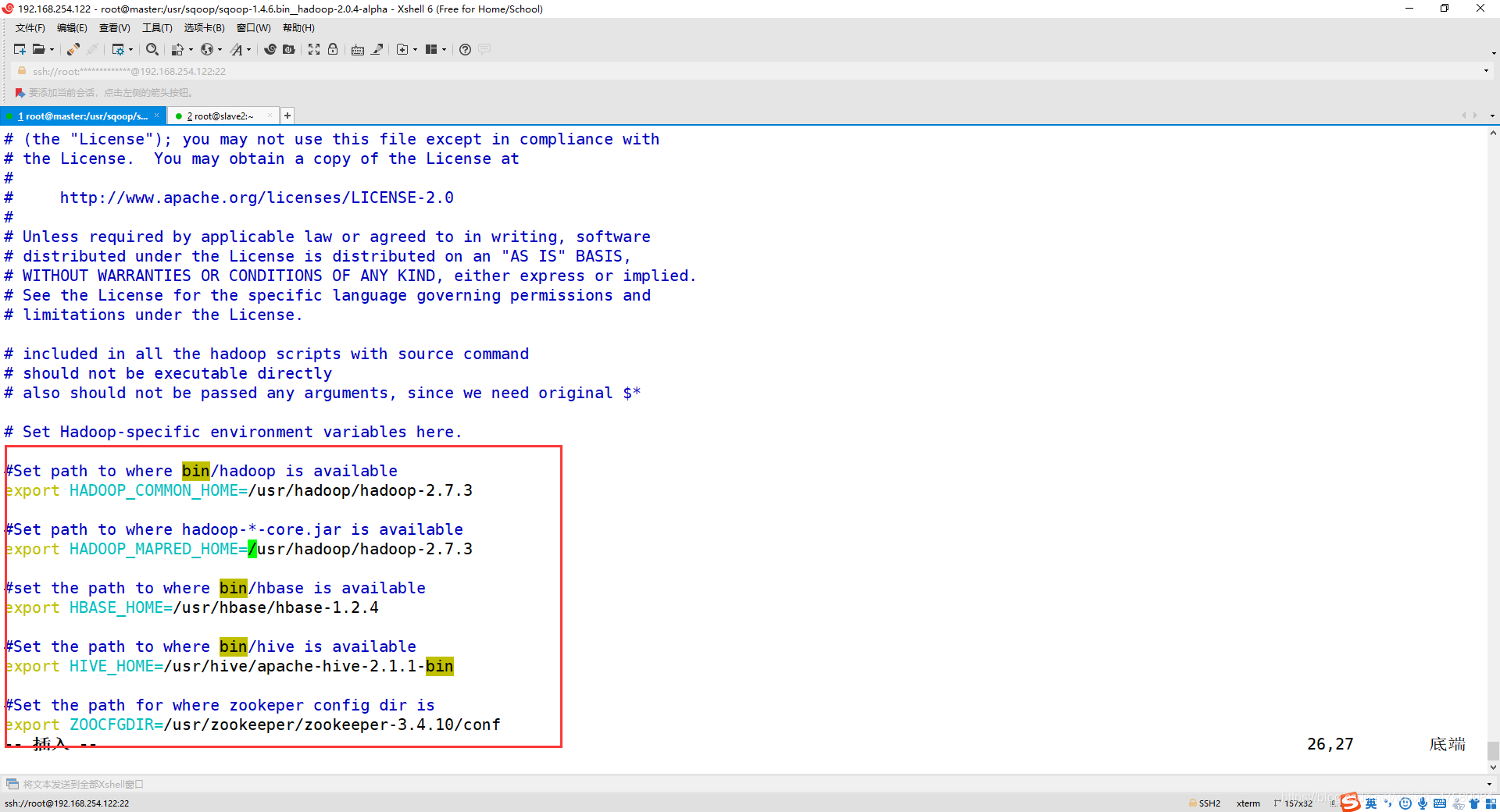Click the Find magnifier icon
This screenshot has height=812, width=1500.
pyautogui.click(x=152, y=49)
